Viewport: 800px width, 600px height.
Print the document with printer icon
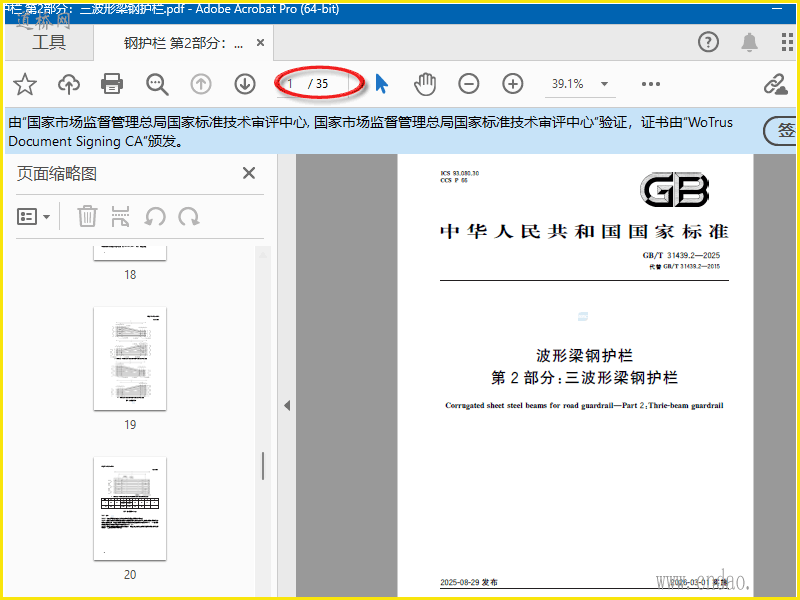click(x=112, y=84)
